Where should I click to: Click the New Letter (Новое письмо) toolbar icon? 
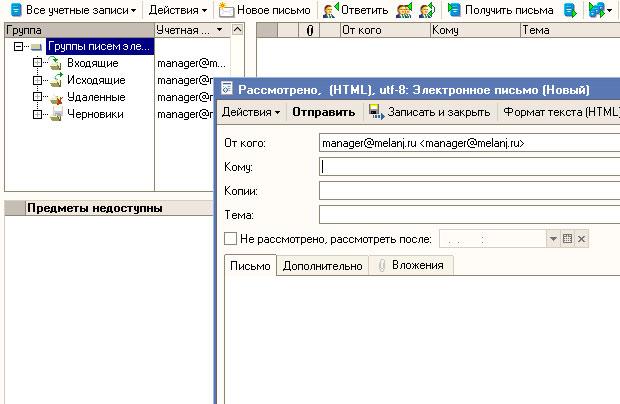227,10
